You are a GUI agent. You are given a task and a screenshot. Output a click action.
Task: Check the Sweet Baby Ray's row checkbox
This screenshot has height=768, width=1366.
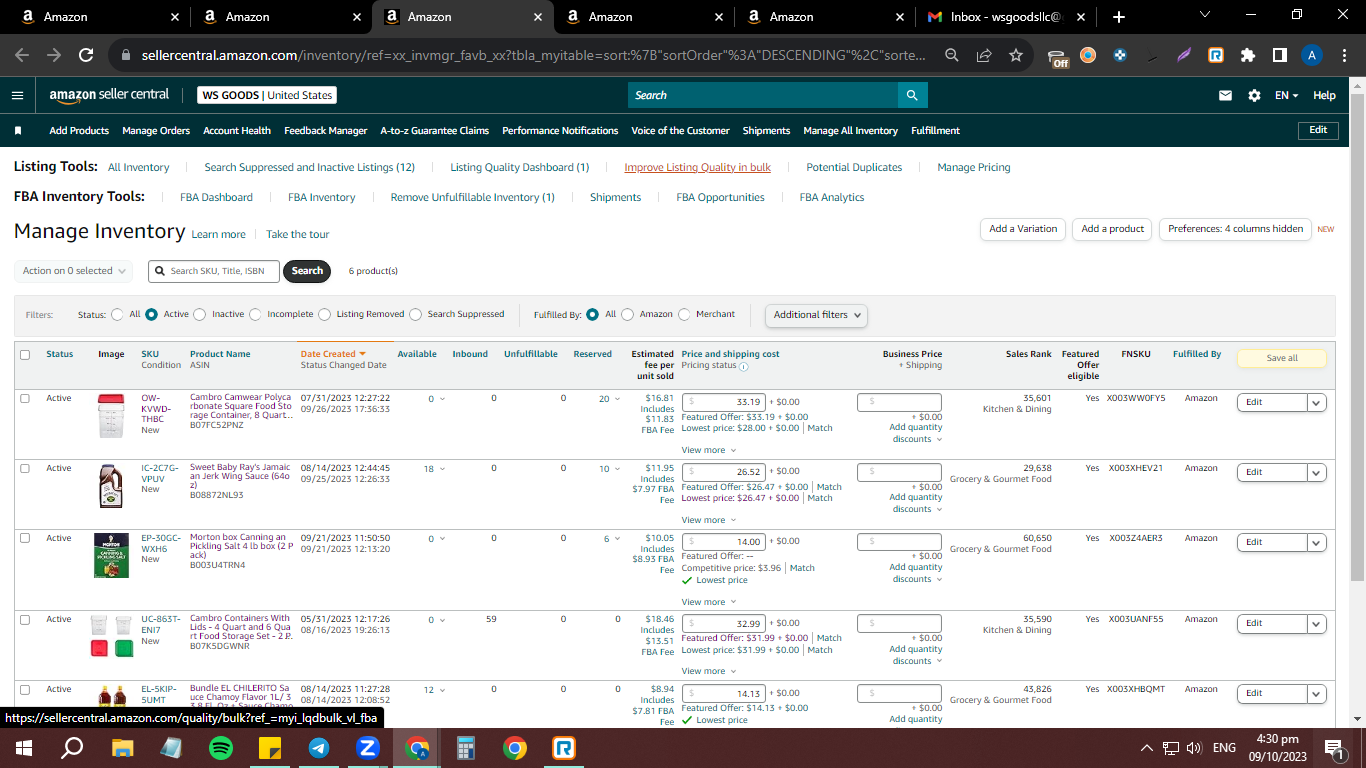25,468
